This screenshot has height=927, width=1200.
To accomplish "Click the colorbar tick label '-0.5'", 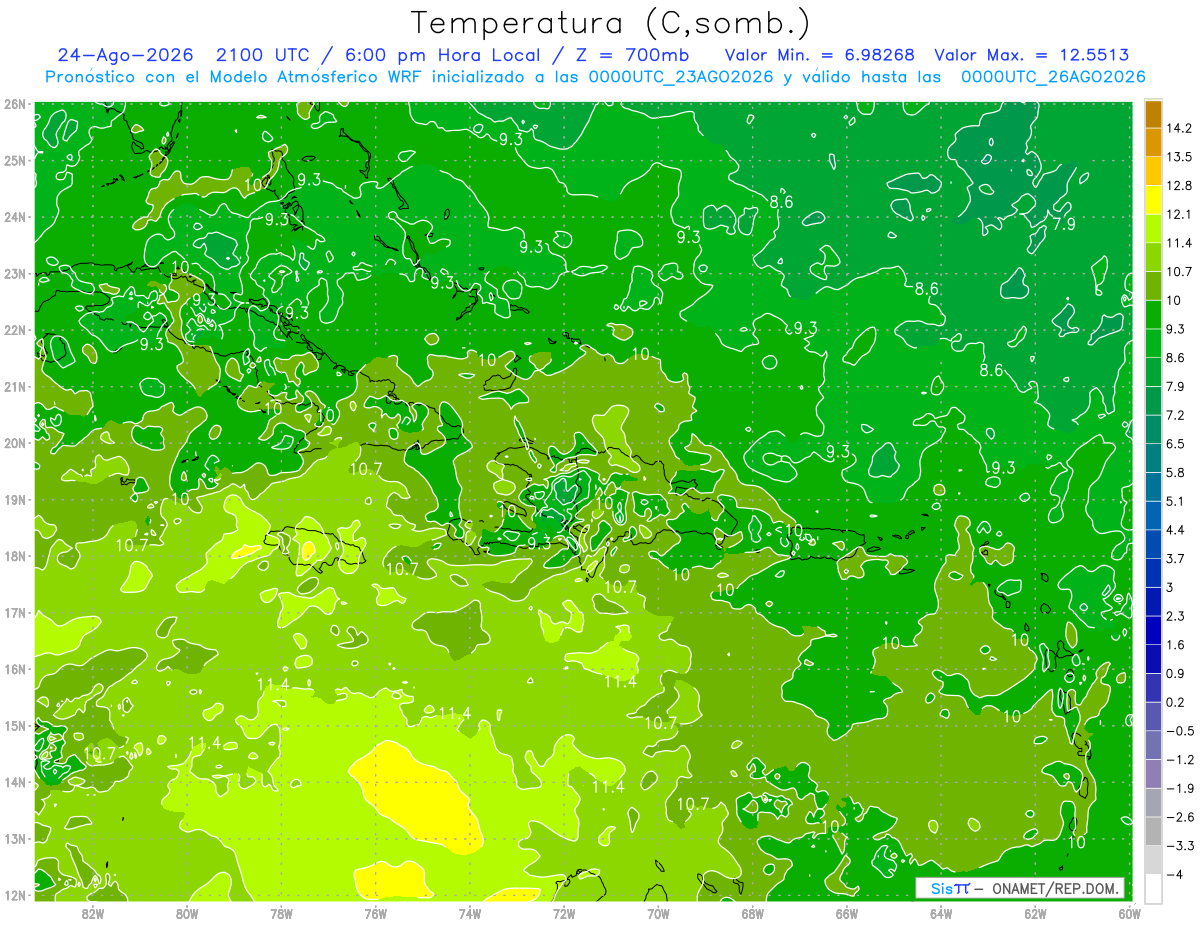I will (x=1180, y=731).
